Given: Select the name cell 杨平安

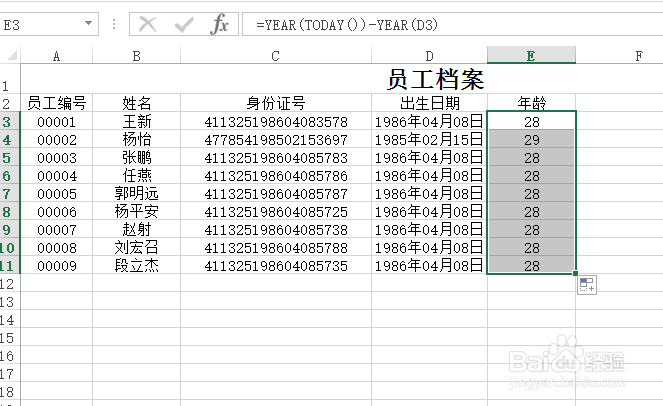Looking at the screenshot, I should (x=137, y=211).
